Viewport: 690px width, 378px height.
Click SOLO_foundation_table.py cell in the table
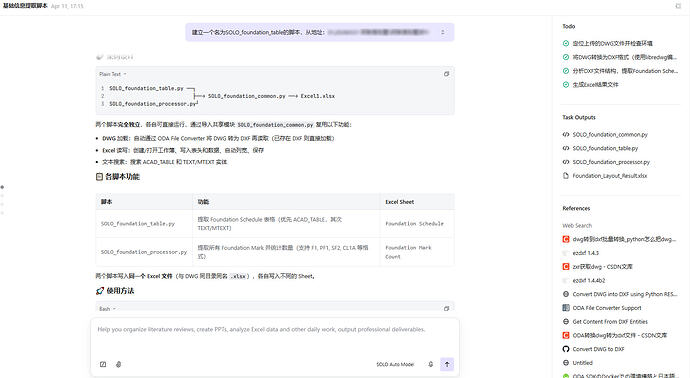(x=138, y=224)
